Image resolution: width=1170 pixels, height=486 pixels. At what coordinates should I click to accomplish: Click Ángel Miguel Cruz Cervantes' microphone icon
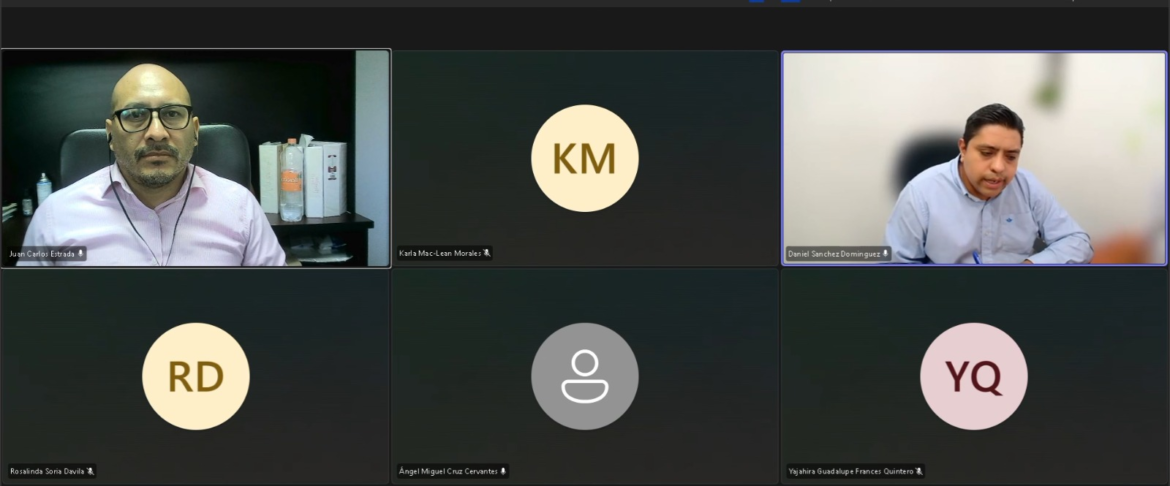504,471
